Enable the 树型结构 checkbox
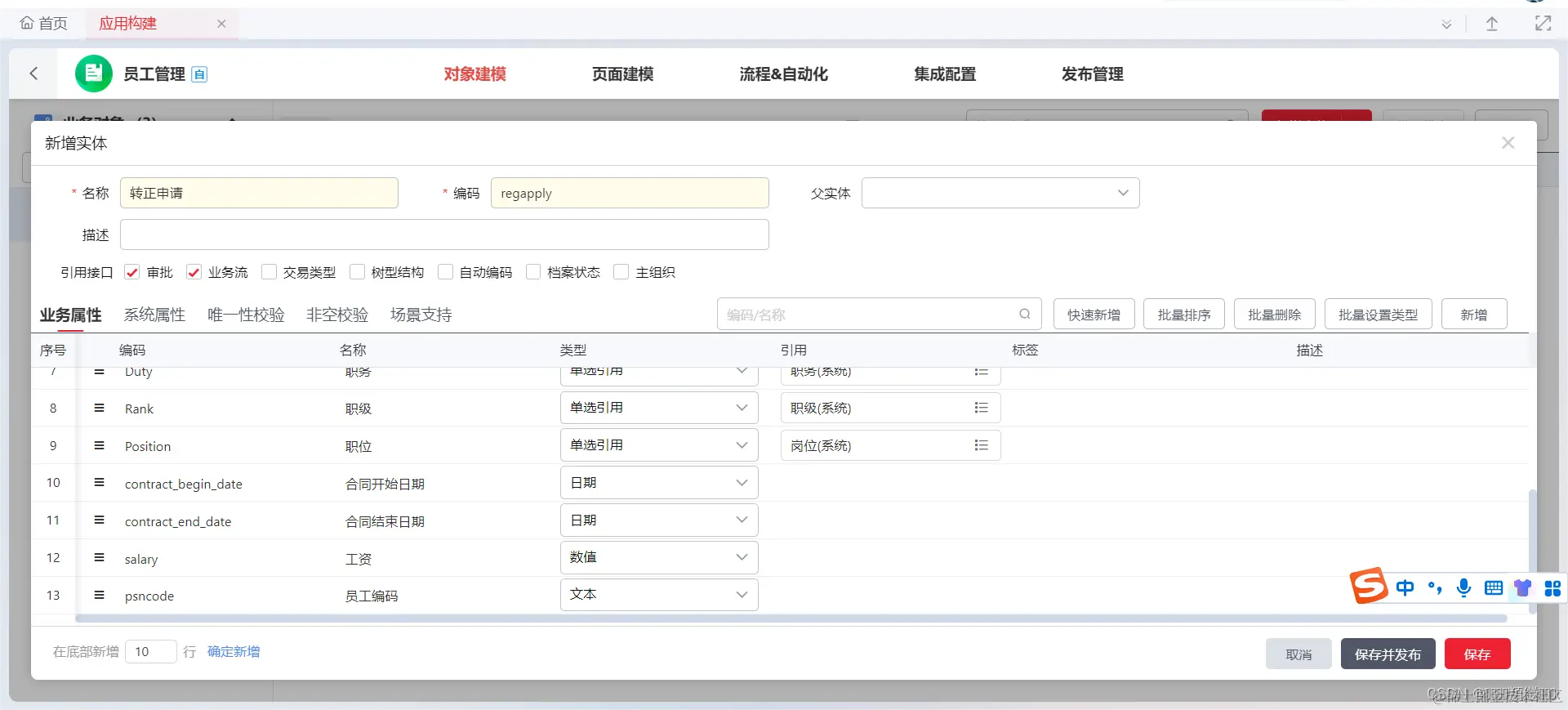This screenshot has width=1568, height=710. (x=357, y=272)
